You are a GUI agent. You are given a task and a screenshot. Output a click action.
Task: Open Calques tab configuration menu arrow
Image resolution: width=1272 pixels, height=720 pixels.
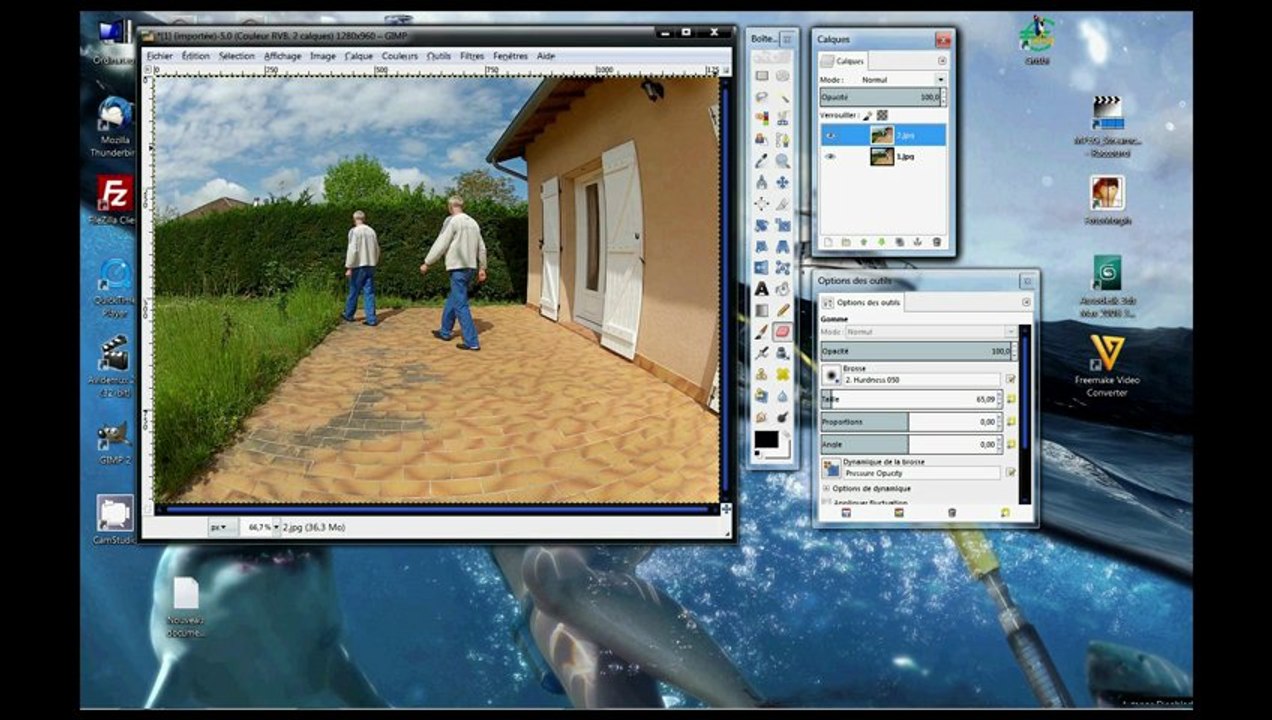[942, 61]
